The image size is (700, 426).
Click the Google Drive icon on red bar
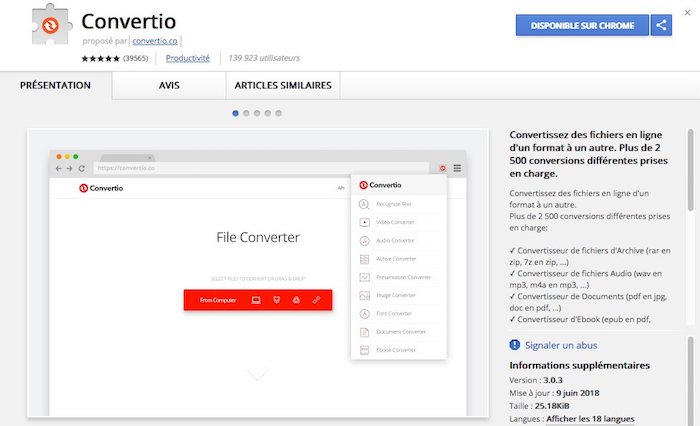tap(296, 300)
